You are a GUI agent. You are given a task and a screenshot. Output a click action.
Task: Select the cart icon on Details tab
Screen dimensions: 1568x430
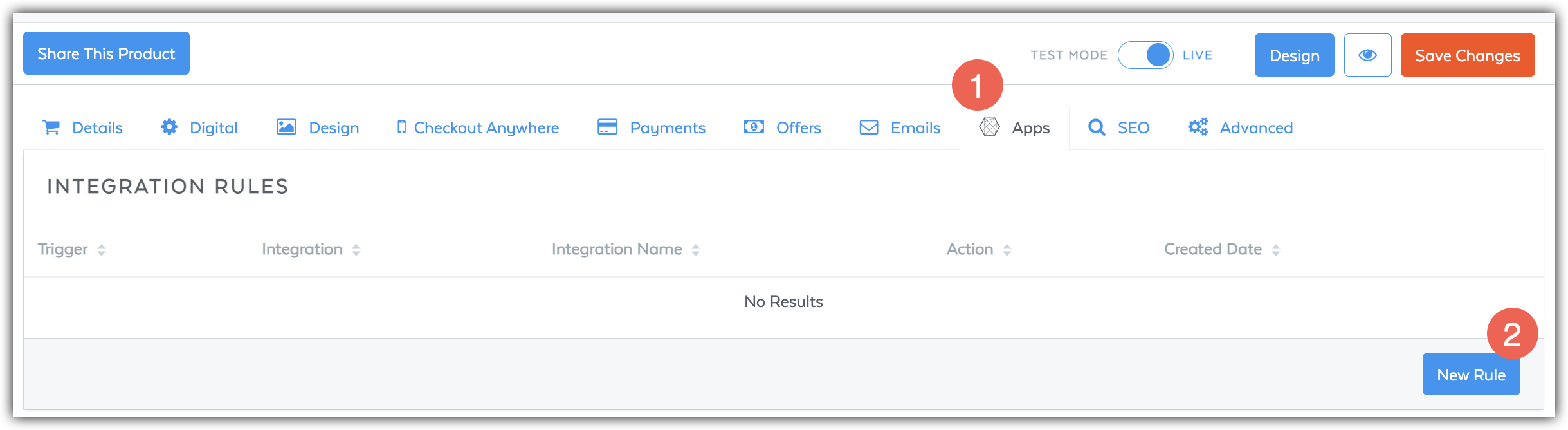[52, 127]
